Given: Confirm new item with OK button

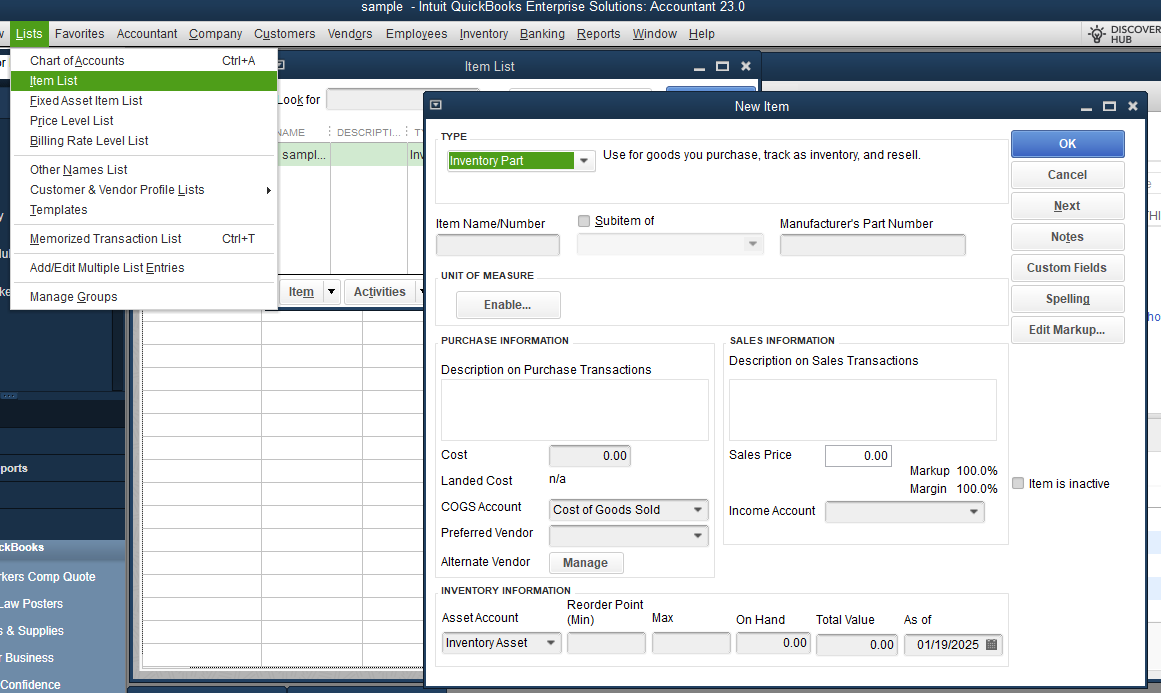Looking at the screenshot, I should 1067,144.
